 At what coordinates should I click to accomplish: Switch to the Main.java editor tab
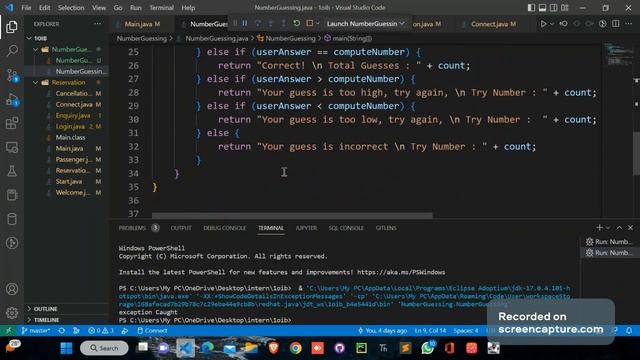(x=142, y=24)
